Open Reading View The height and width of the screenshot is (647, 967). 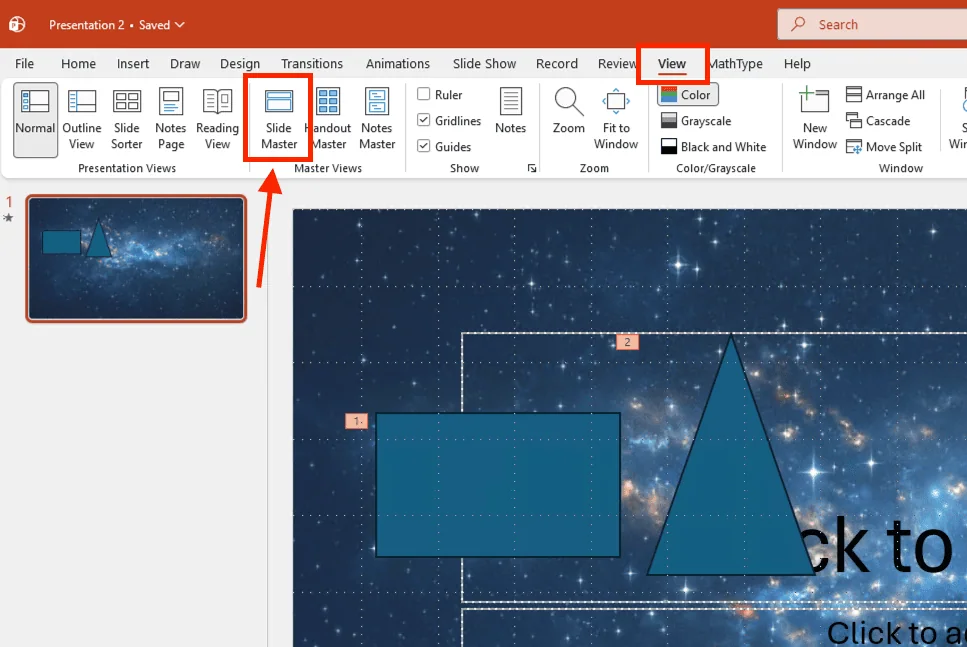217,120
